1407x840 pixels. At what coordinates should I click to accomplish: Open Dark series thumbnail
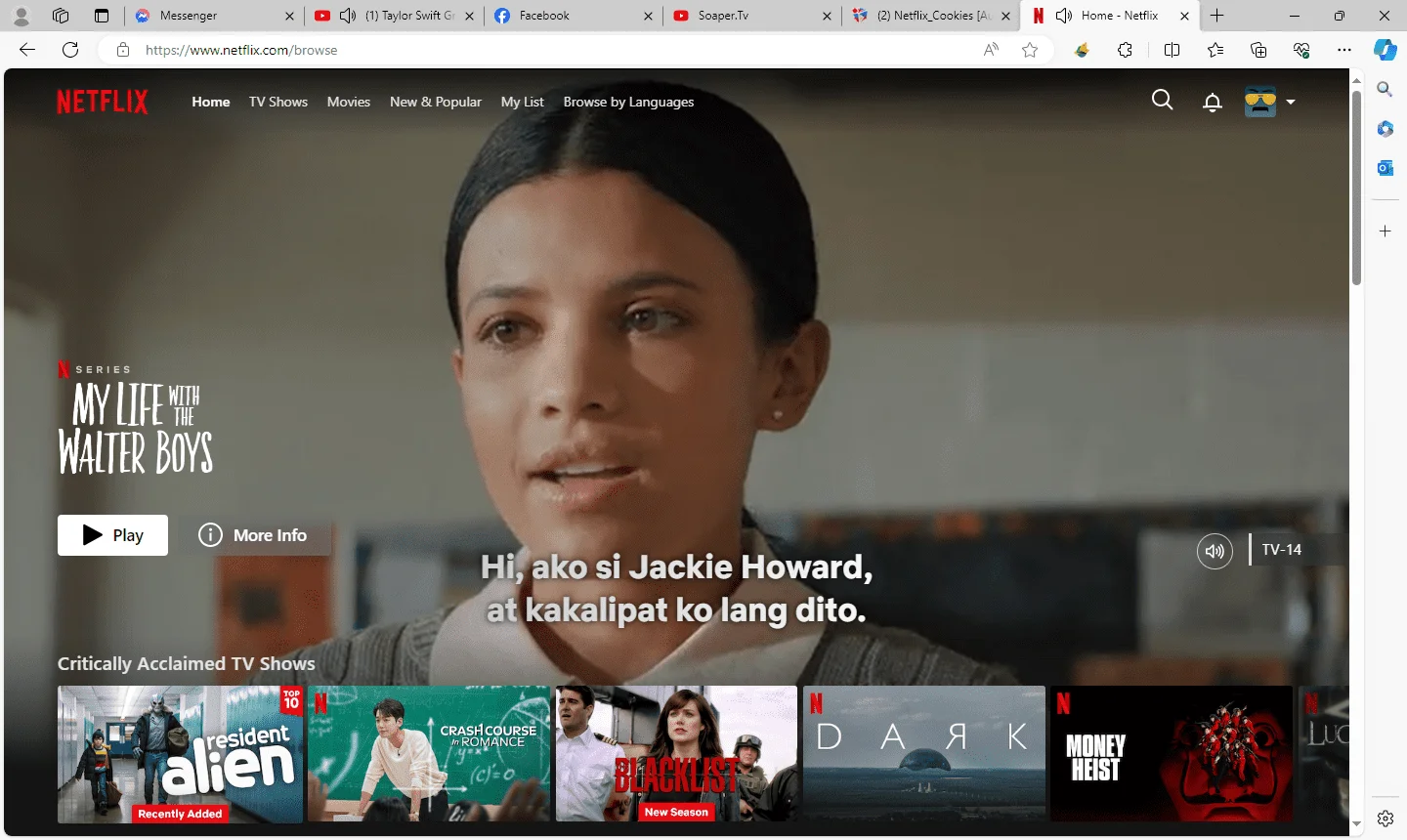(x=924, y=754)
